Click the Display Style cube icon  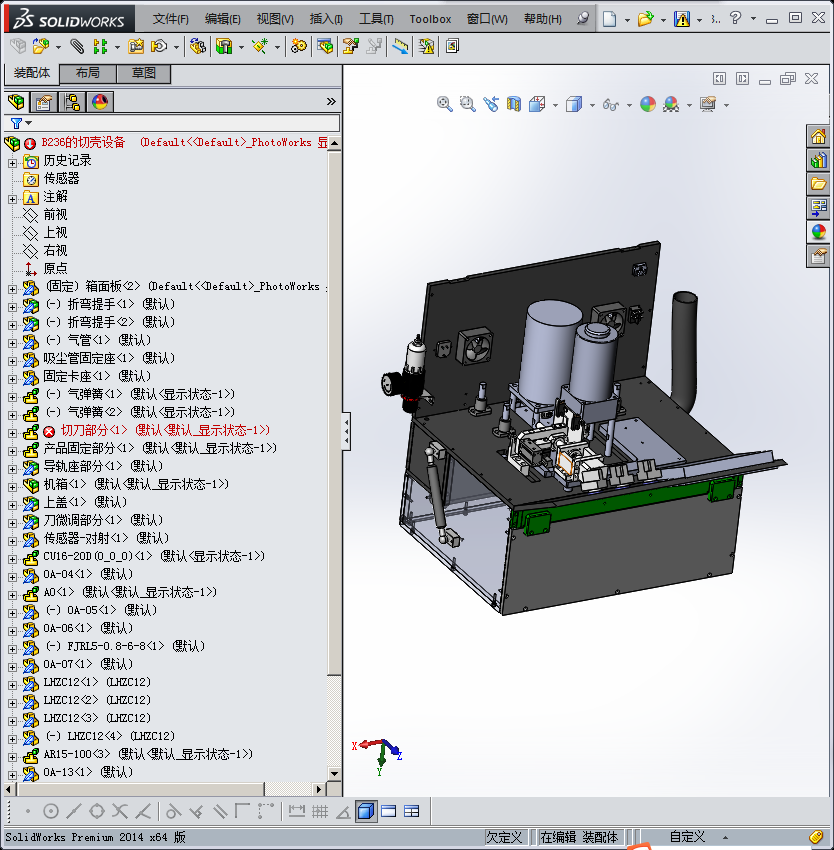[x=574, y=104]
